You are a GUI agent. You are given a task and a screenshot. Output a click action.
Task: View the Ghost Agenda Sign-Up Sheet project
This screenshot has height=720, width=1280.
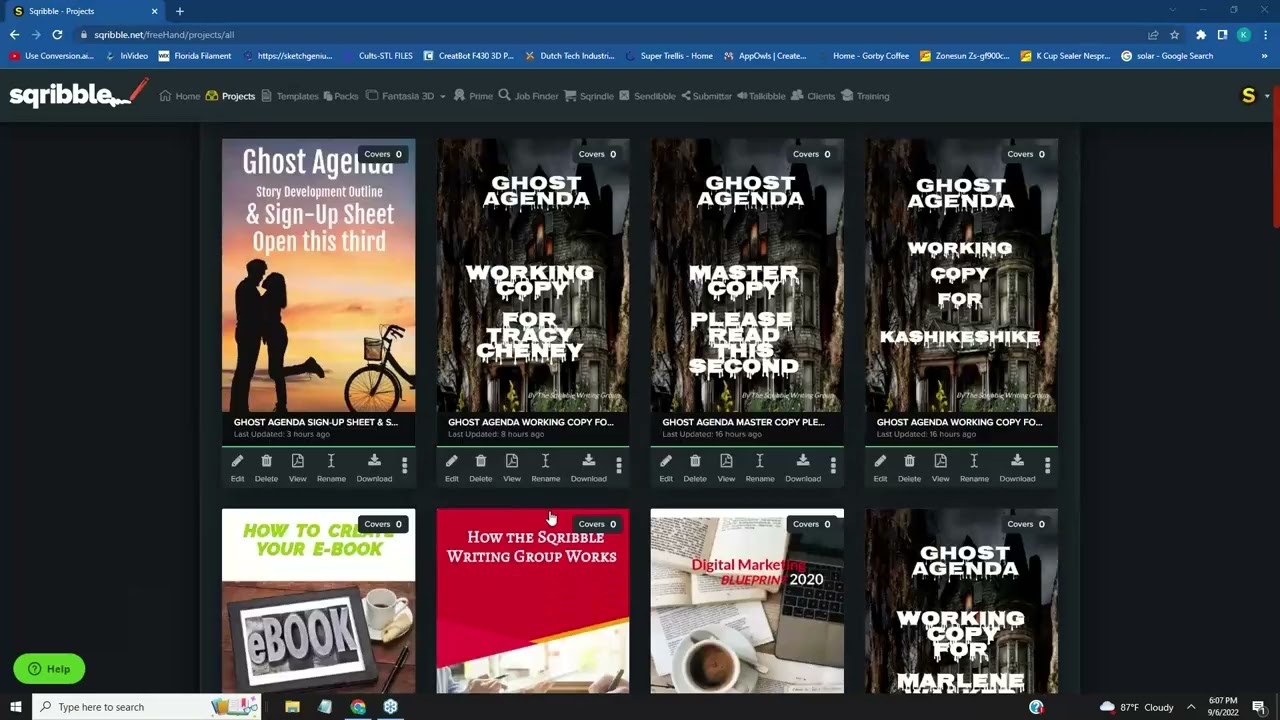point(297,467)
